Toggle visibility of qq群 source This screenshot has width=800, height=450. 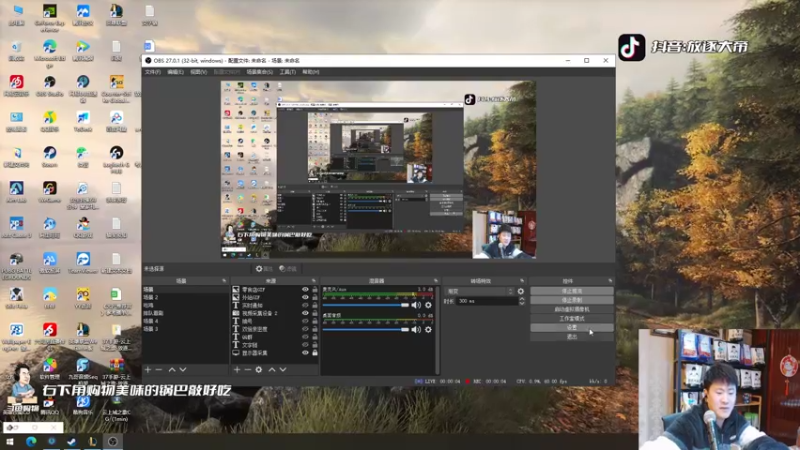(x=305, y=337)
